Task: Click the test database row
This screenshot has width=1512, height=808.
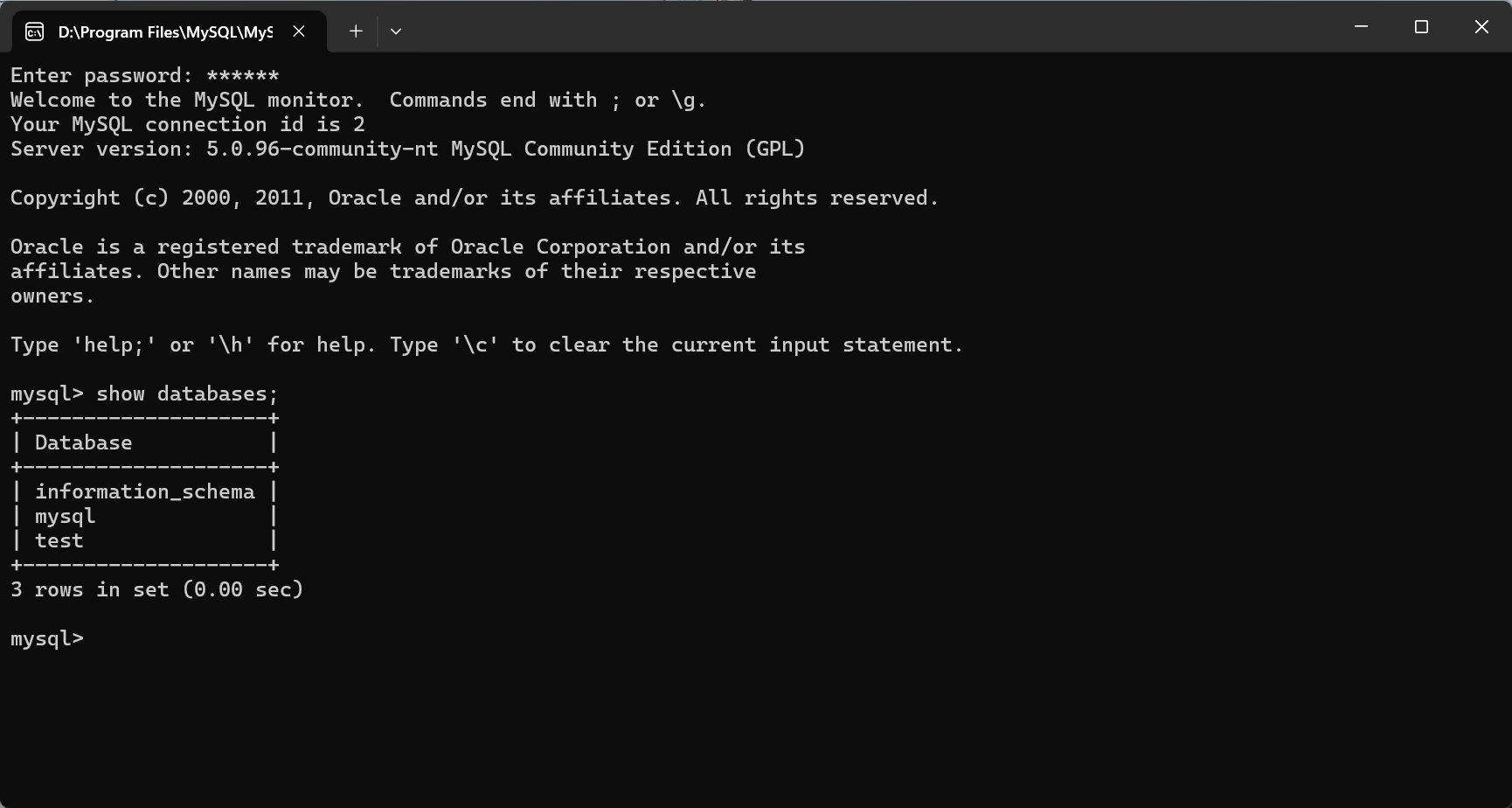Action: tap(59, 541)
